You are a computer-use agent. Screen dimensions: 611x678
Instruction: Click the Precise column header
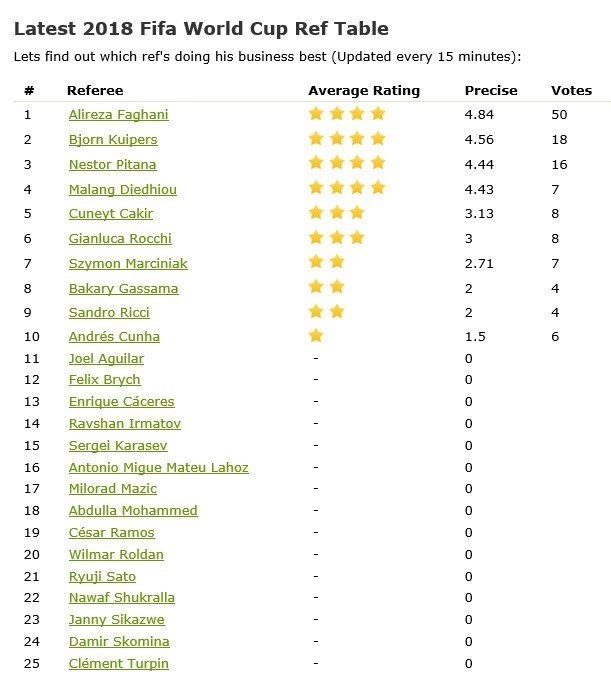pyautogui.click(x=491, y=91)
